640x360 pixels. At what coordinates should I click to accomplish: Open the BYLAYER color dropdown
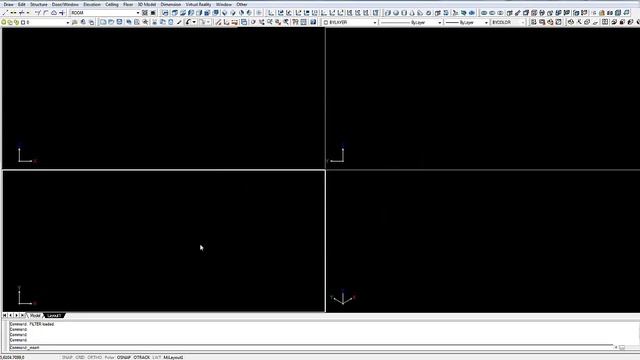375,22
